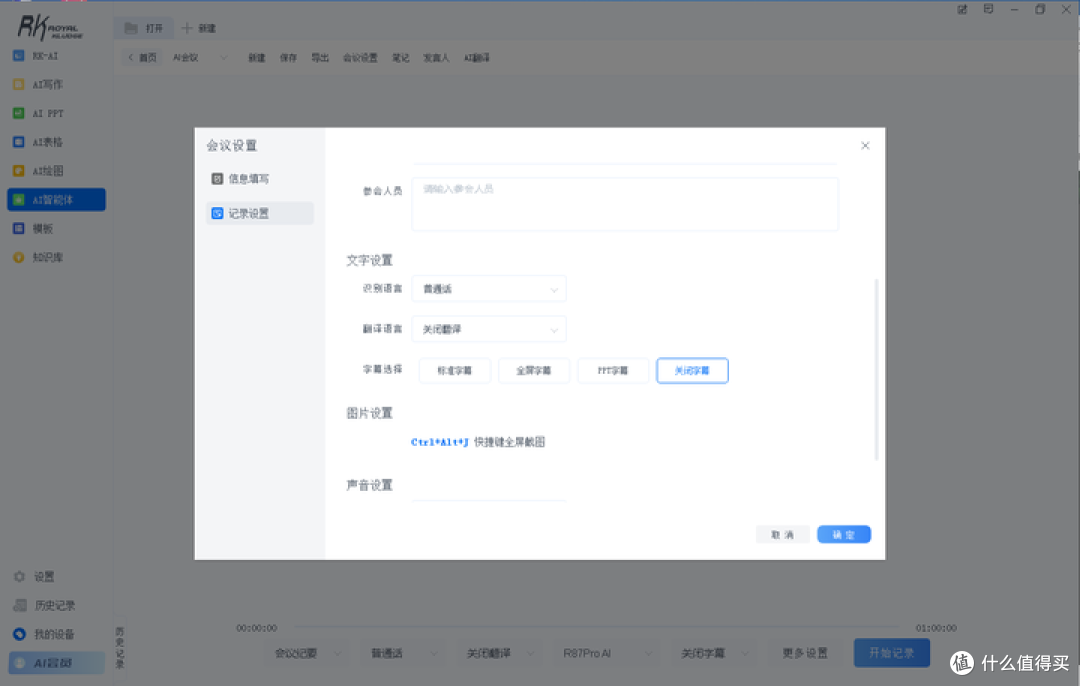This screenshot has width=1080, height=686.
Task: Click 笔记 in the meeting toolbar
Action: [401, 58]
